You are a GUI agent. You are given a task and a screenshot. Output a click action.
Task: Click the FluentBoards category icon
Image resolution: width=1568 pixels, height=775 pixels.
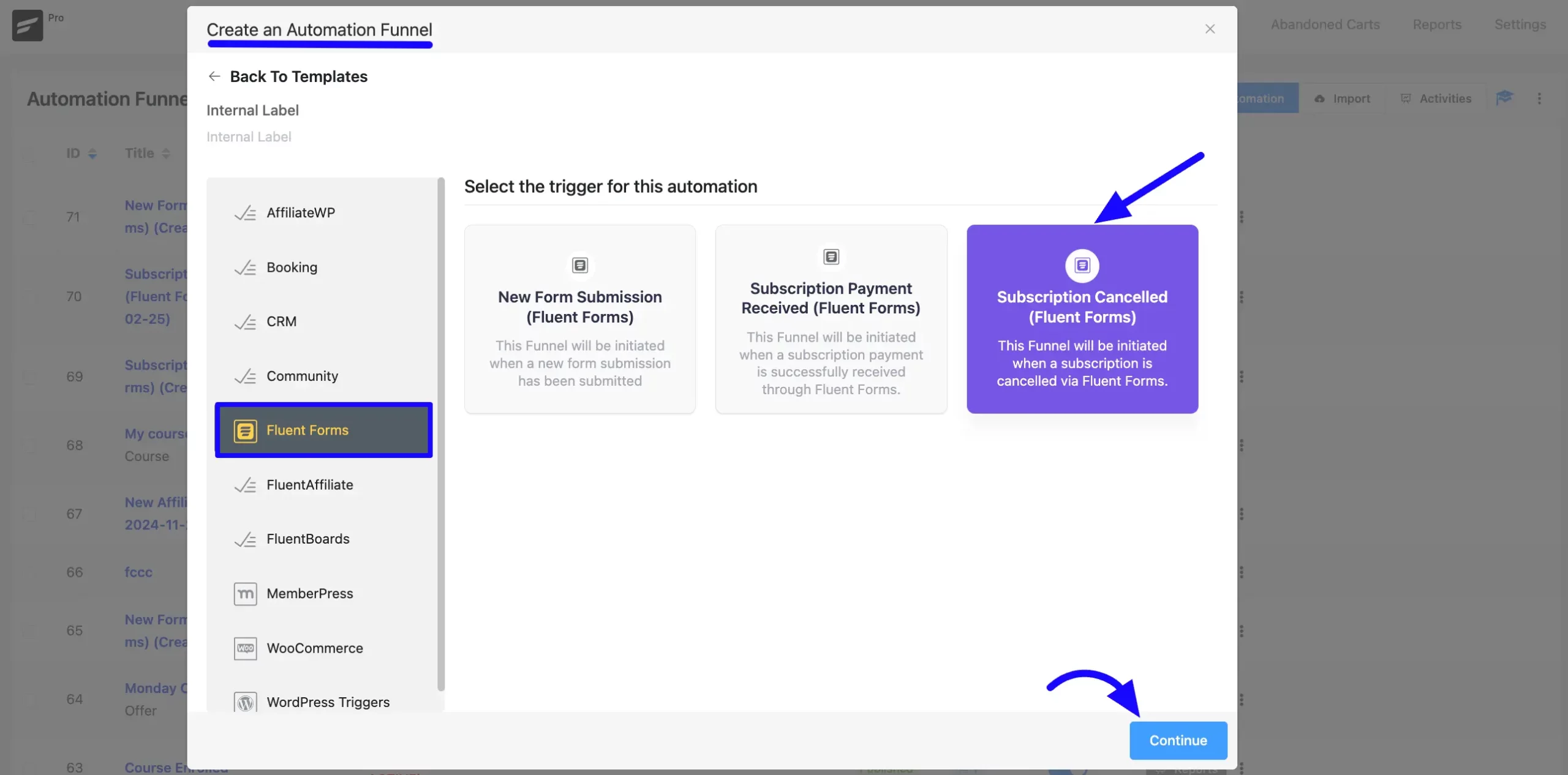245,539
